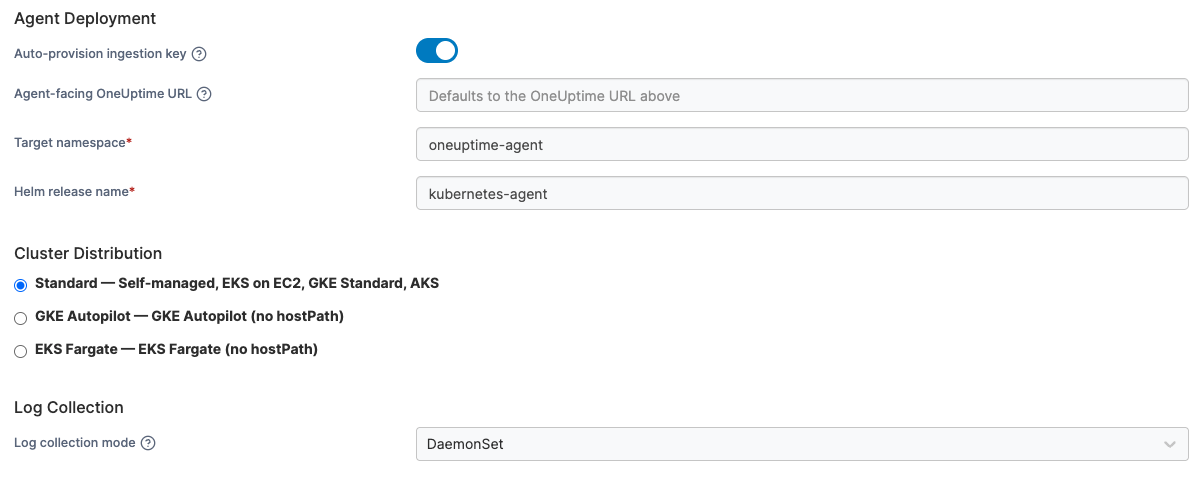Viewport: 1198px width, 477px height.
Task: Choose the GKE Autopilot radio button
Action: pyautogui.click(x=21, y=318)
